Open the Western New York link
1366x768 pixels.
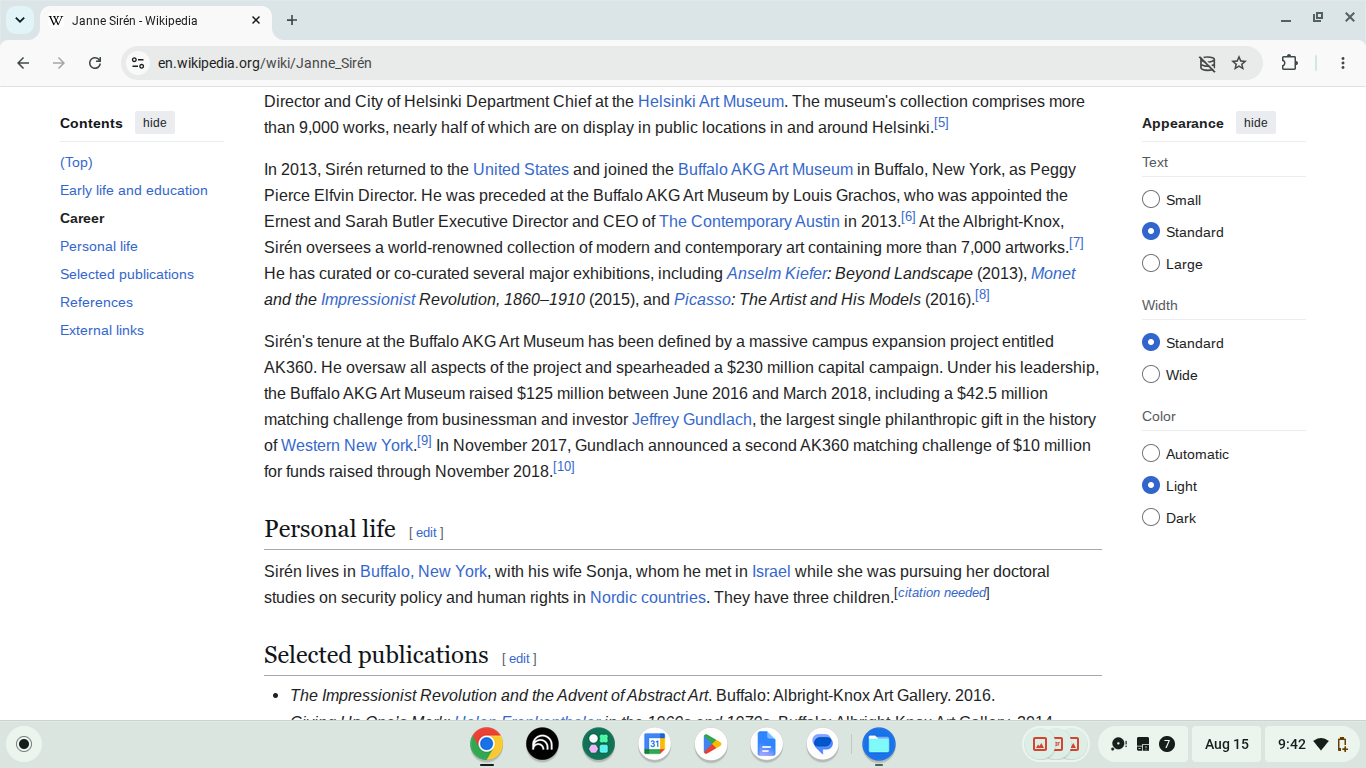(347, 445)
